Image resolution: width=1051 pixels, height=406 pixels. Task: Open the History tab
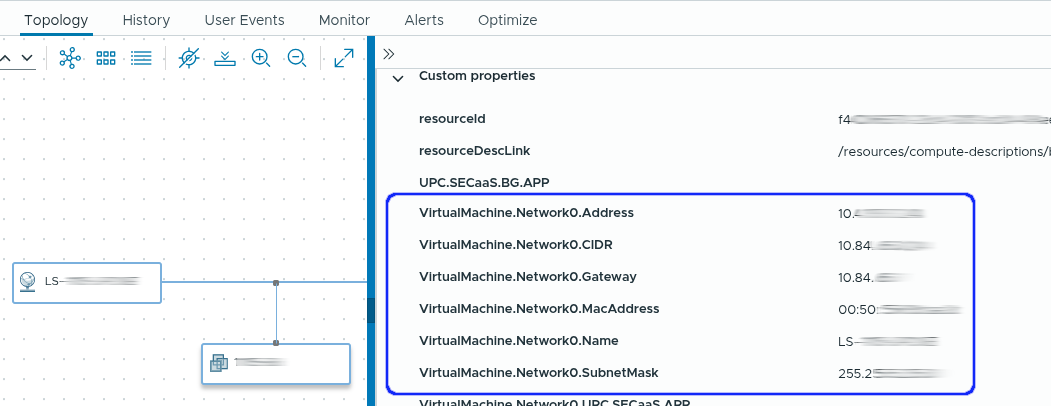coord(146,20)
